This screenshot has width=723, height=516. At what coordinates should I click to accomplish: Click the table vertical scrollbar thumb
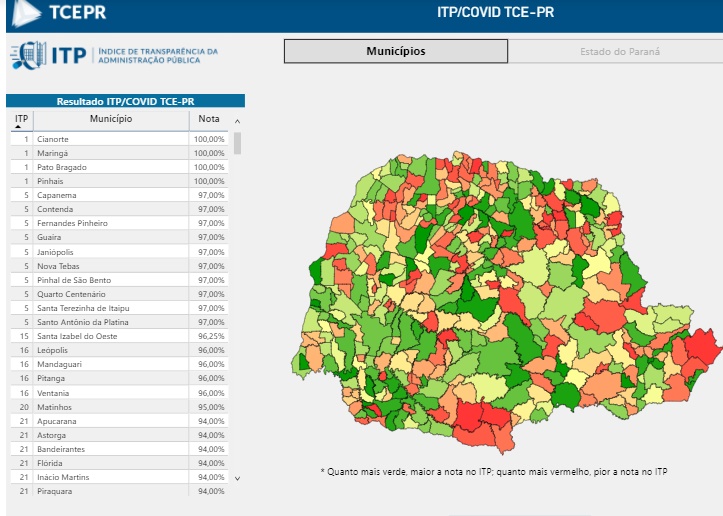click(237, 143)
